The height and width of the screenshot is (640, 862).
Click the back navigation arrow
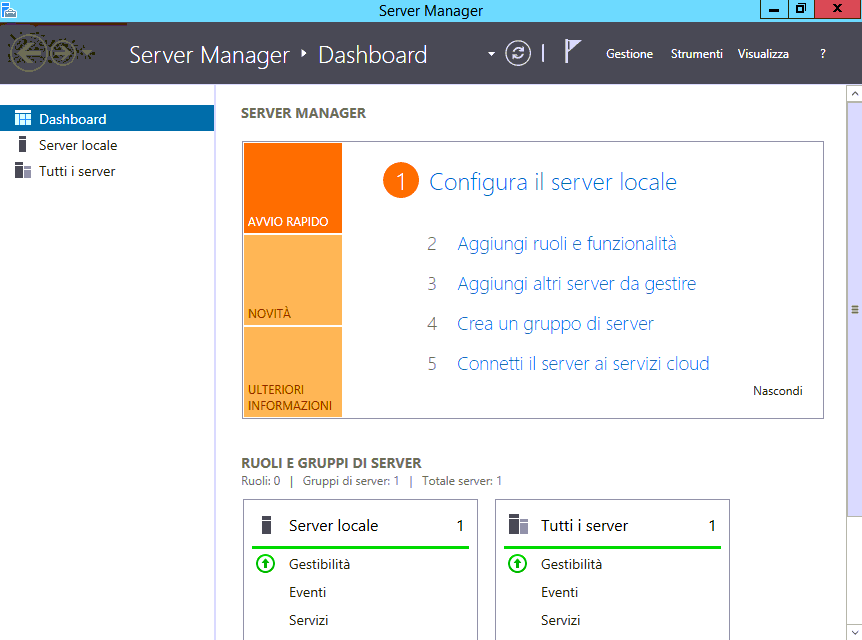point(29,53)
